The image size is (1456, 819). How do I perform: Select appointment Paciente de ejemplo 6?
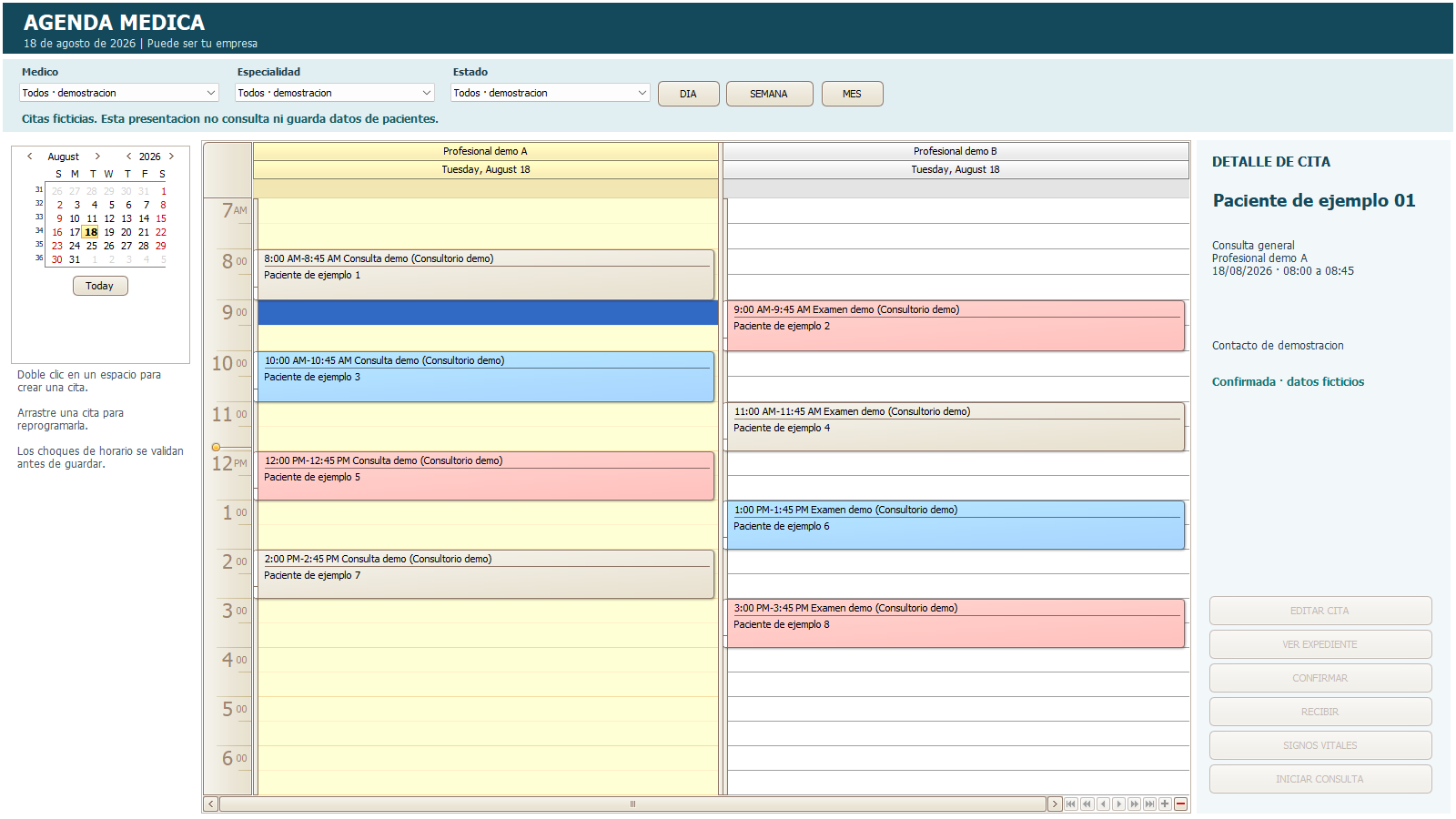click(955, 525)
